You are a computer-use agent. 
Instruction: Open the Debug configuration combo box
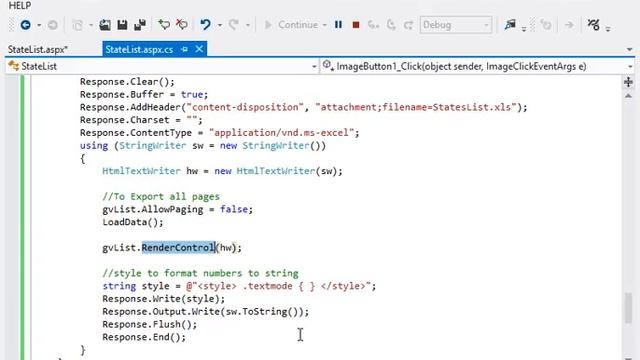tap(456, 25)
